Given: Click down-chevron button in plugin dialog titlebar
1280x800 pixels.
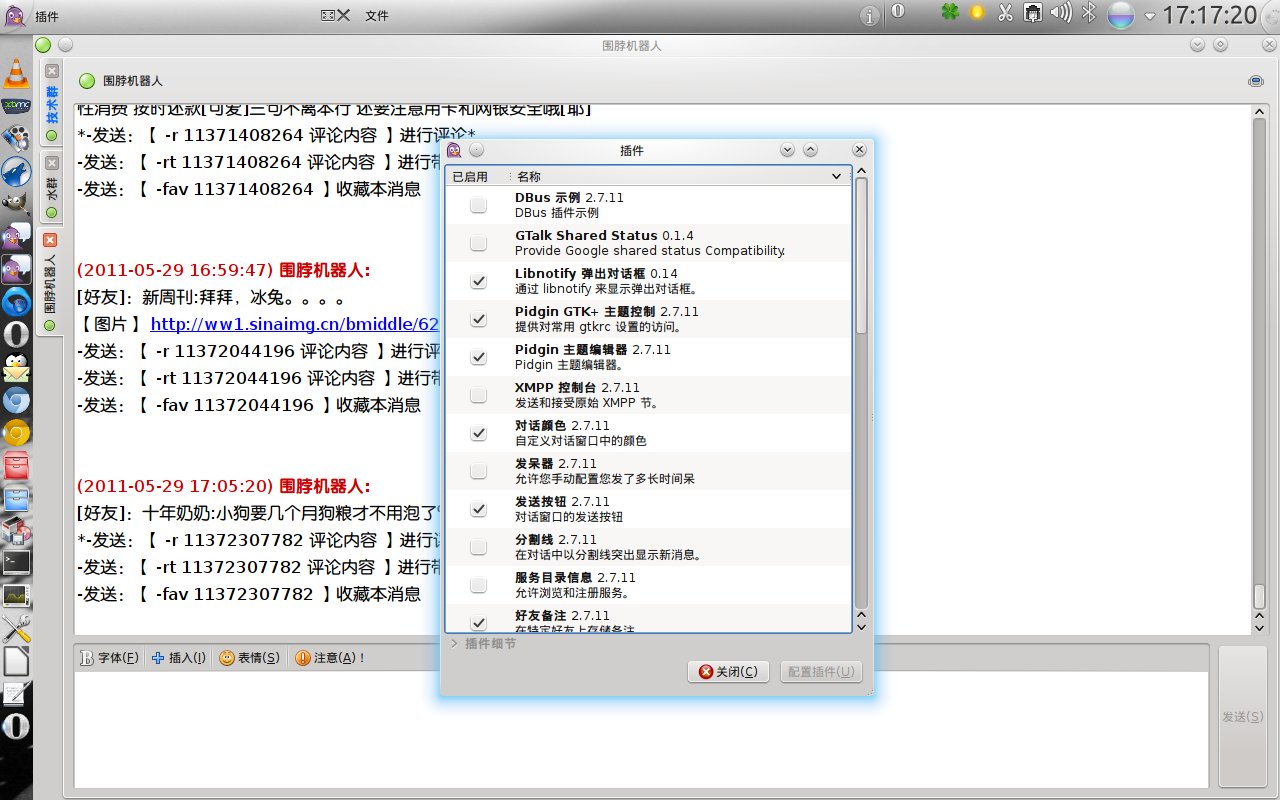Looking at the screenshot, I should tap(787, 150).
